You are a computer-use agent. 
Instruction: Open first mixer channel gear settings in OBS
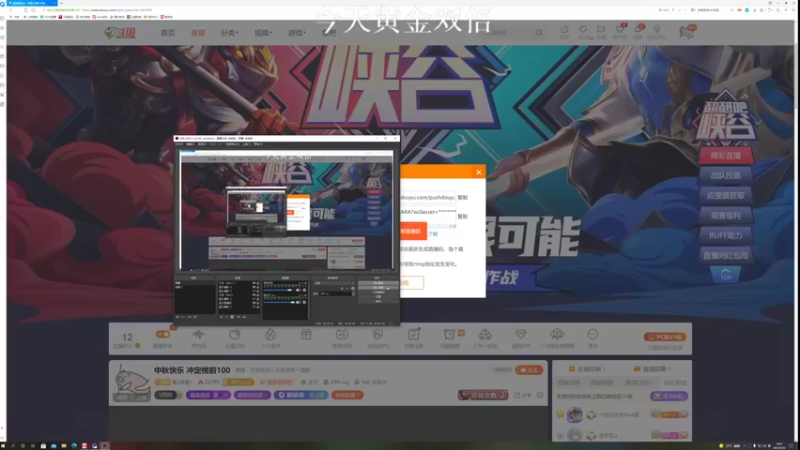coord(305,290)
